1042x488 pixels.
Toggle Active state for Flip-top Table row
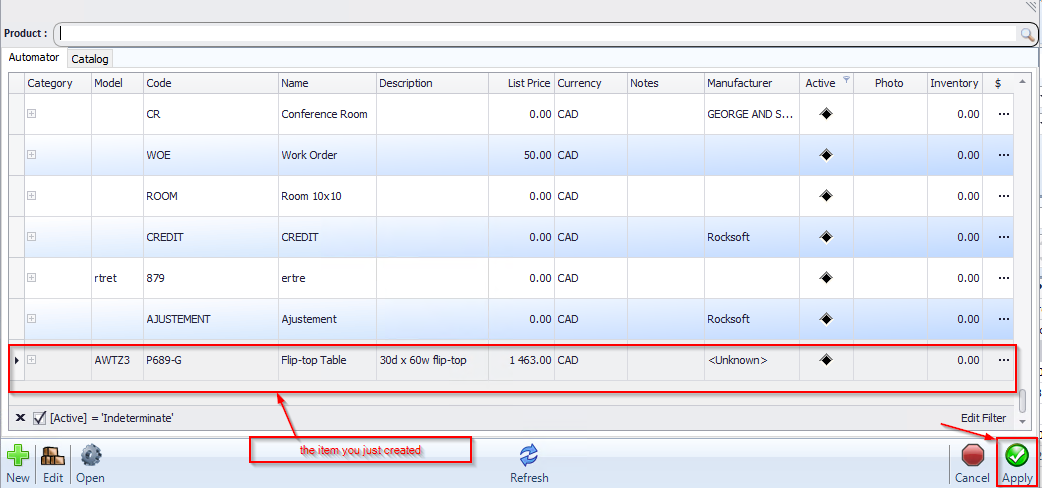826,360
